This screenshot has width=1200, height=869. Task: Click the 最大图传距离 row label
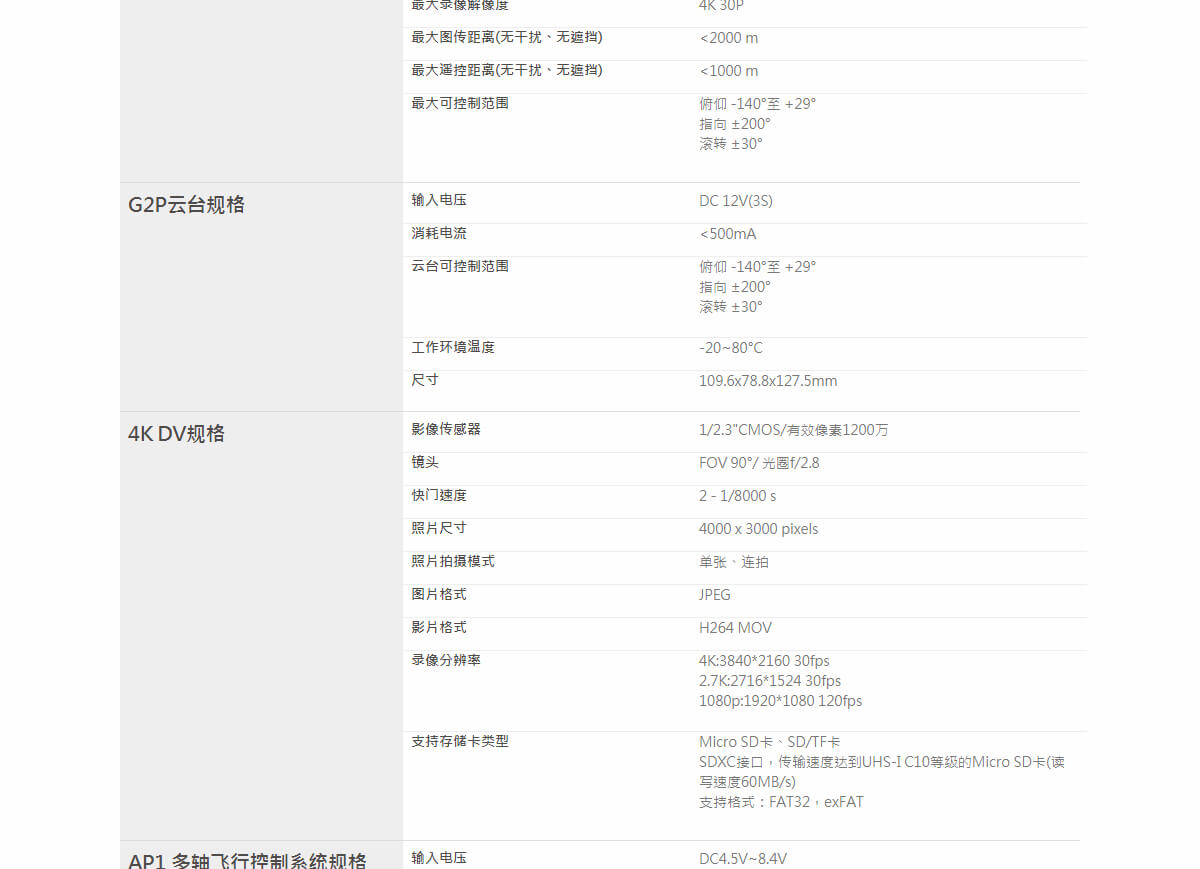[506, 38]
